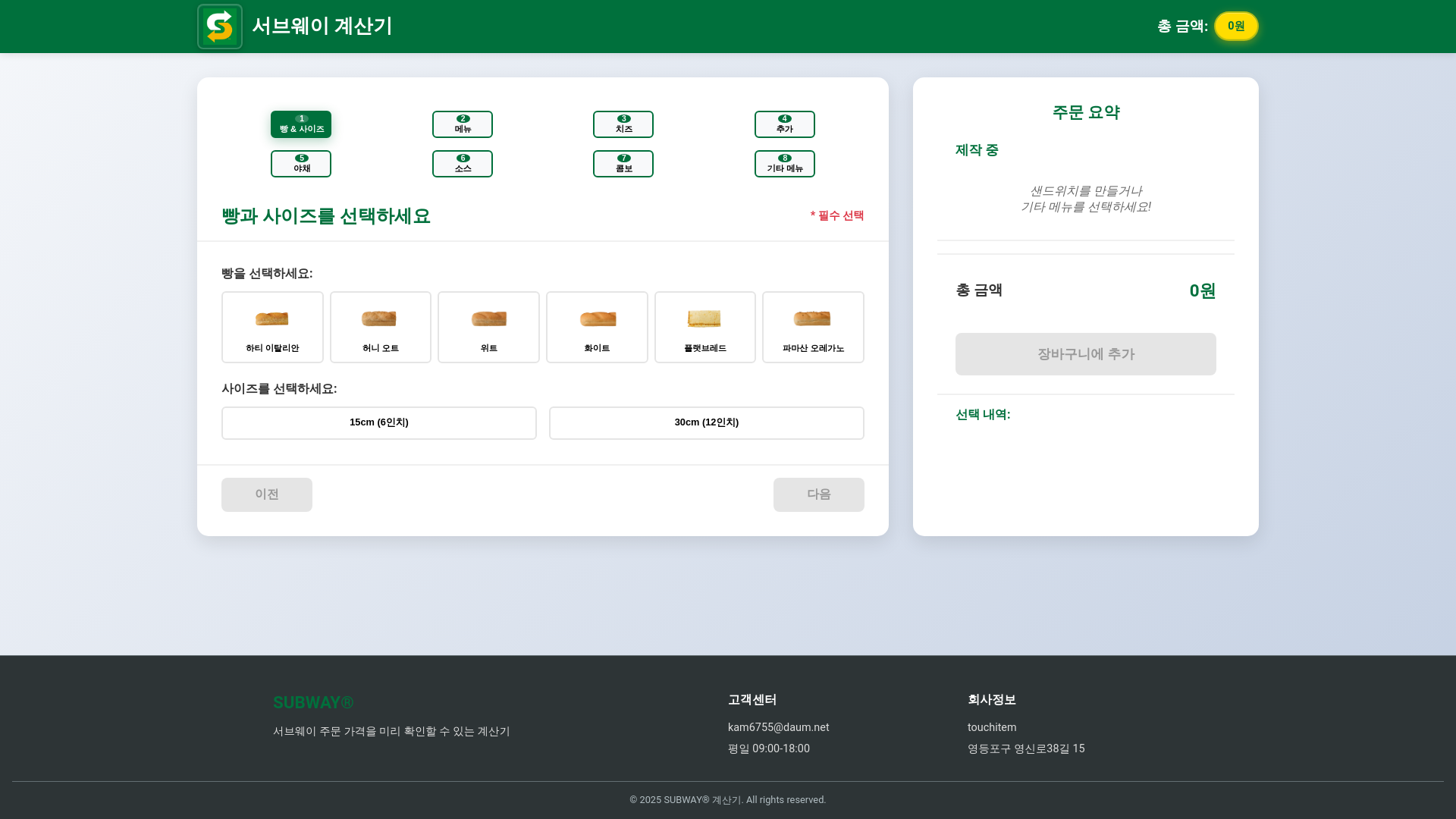Click 회사정보 footer heading
The width and height of the screenshot is (1456, 819).
pos(992,700)
